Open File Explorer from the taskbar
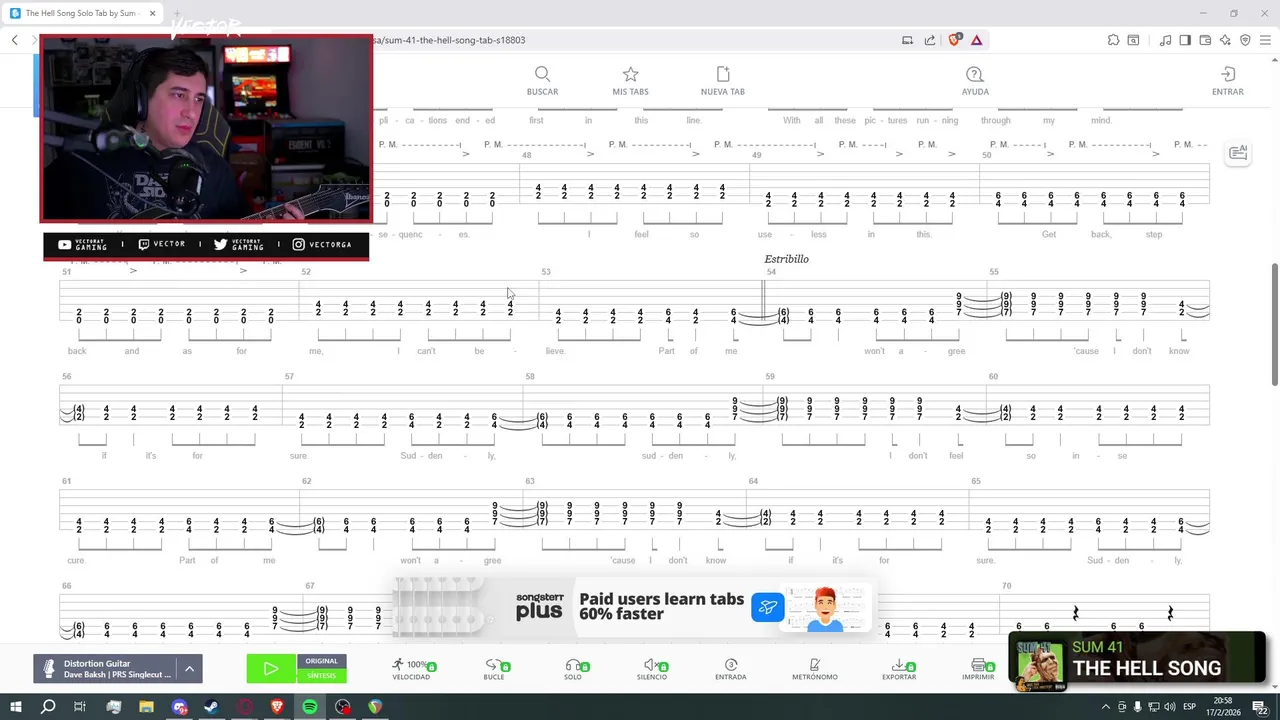 tap(146, 707)
